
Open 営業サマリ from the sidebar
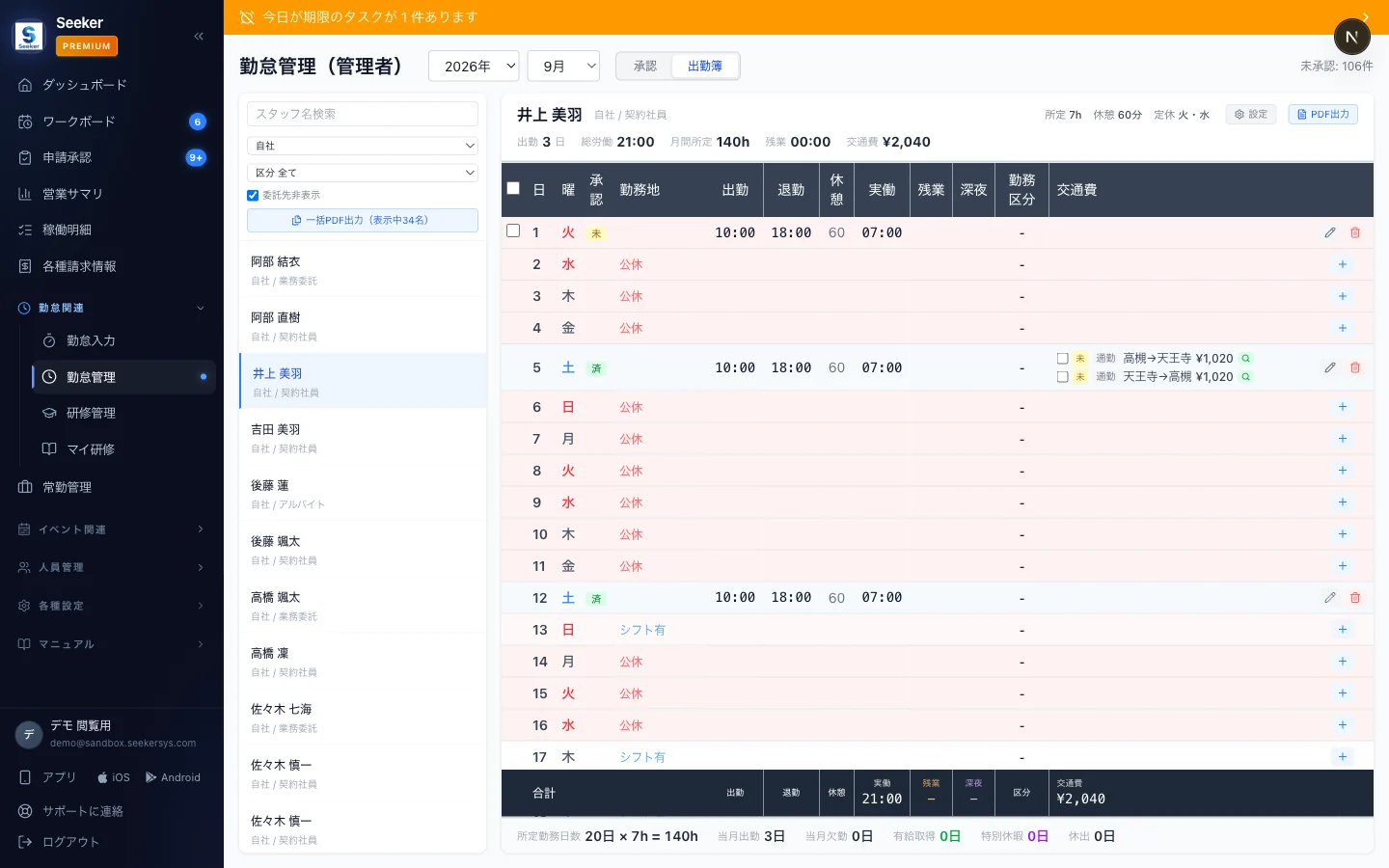pos(112,194)
